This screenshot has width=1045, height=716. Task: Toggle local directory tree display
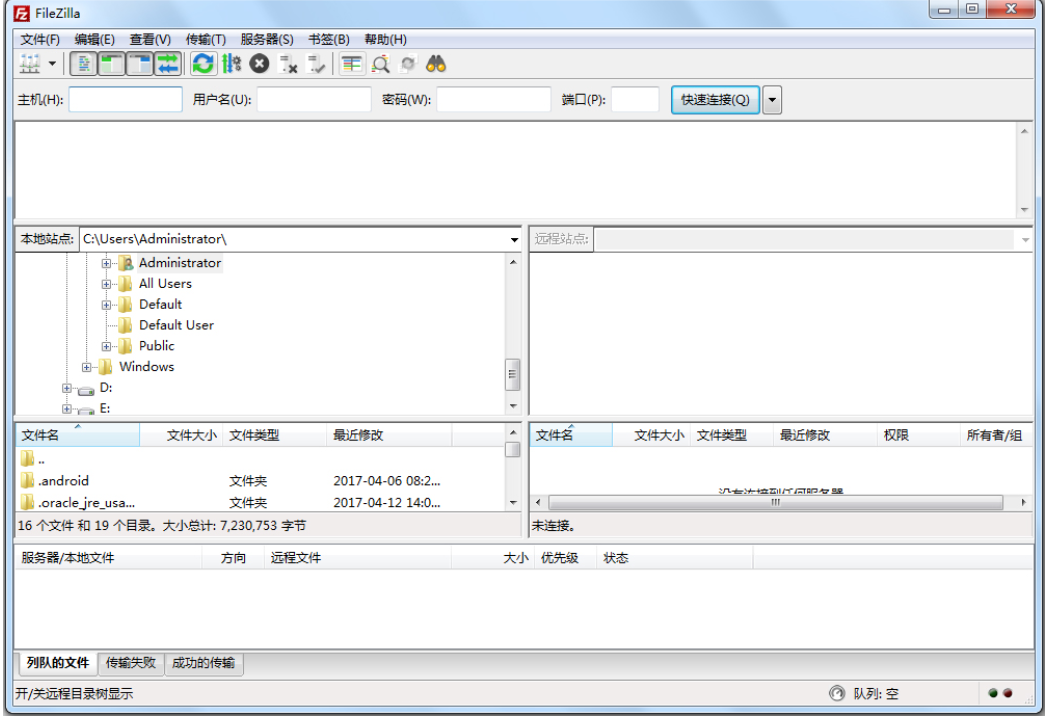click(x=112, y=64)
